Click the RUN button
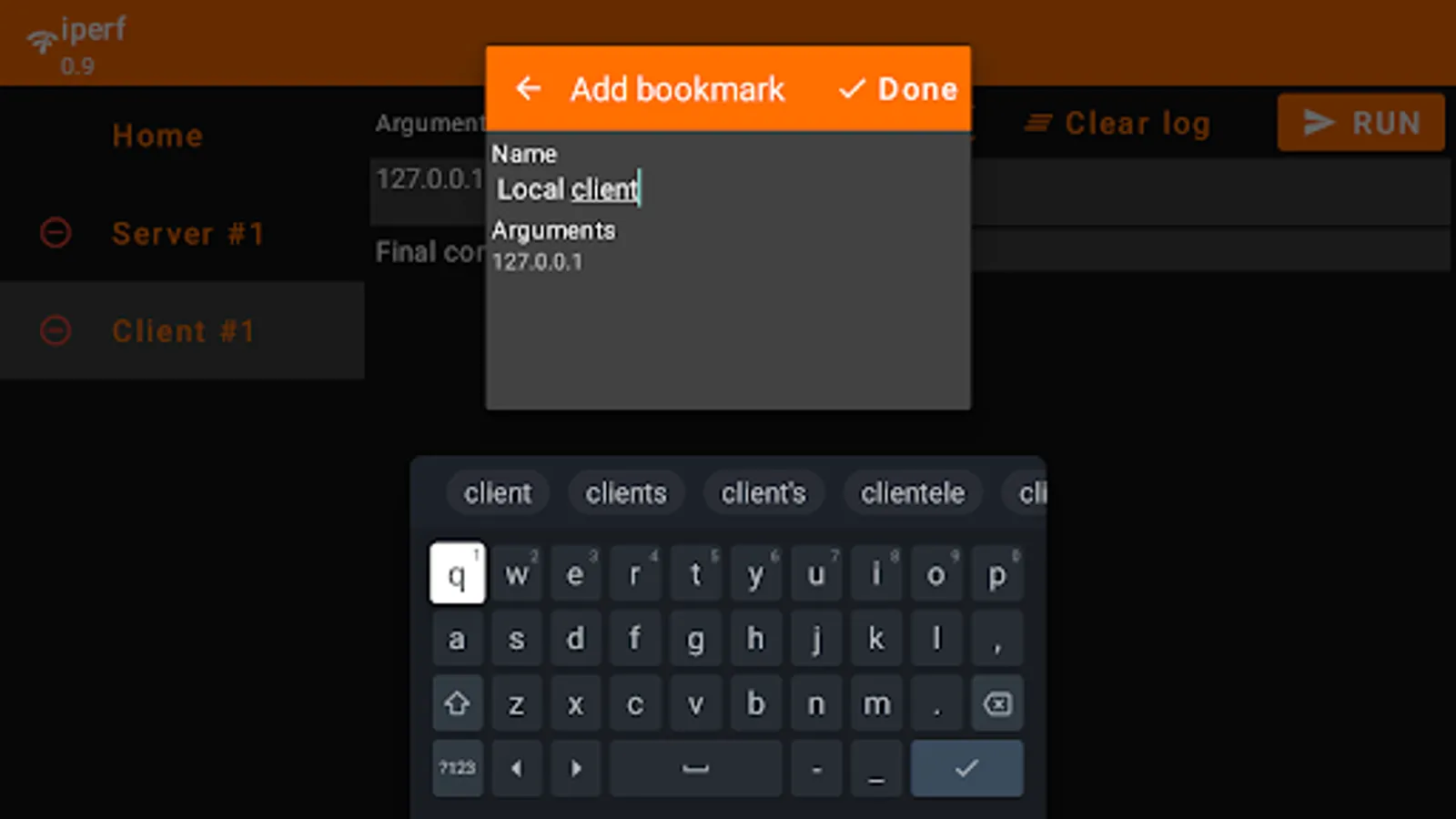This screenshot has height=819, width=1456. [x=1360, y=122]
